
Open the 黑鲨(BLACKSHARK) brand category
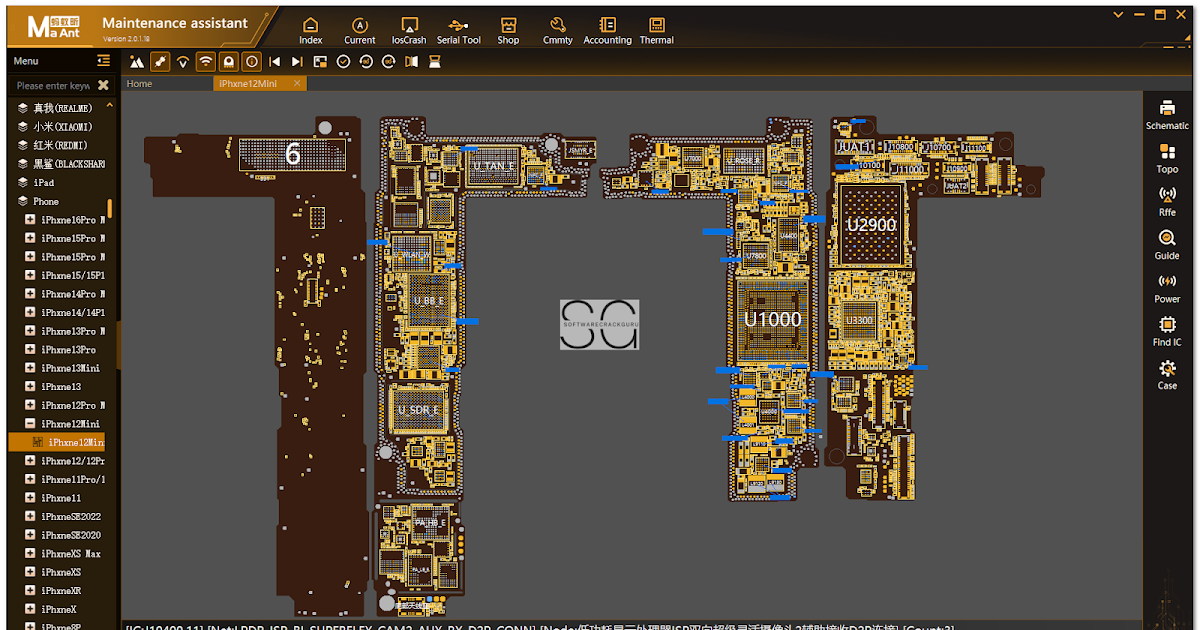click(x=62, y=163)
